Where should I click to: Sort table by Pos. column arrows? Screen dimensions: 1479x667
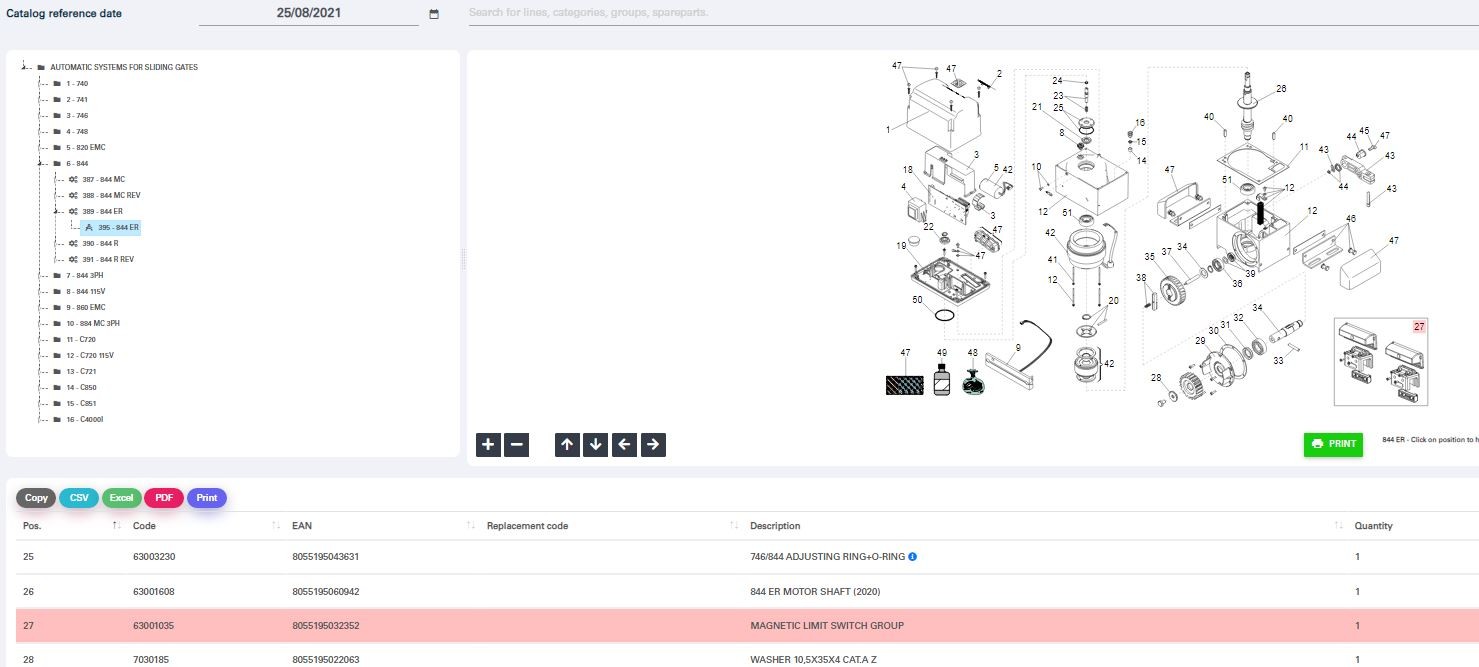tap(117, 526)
